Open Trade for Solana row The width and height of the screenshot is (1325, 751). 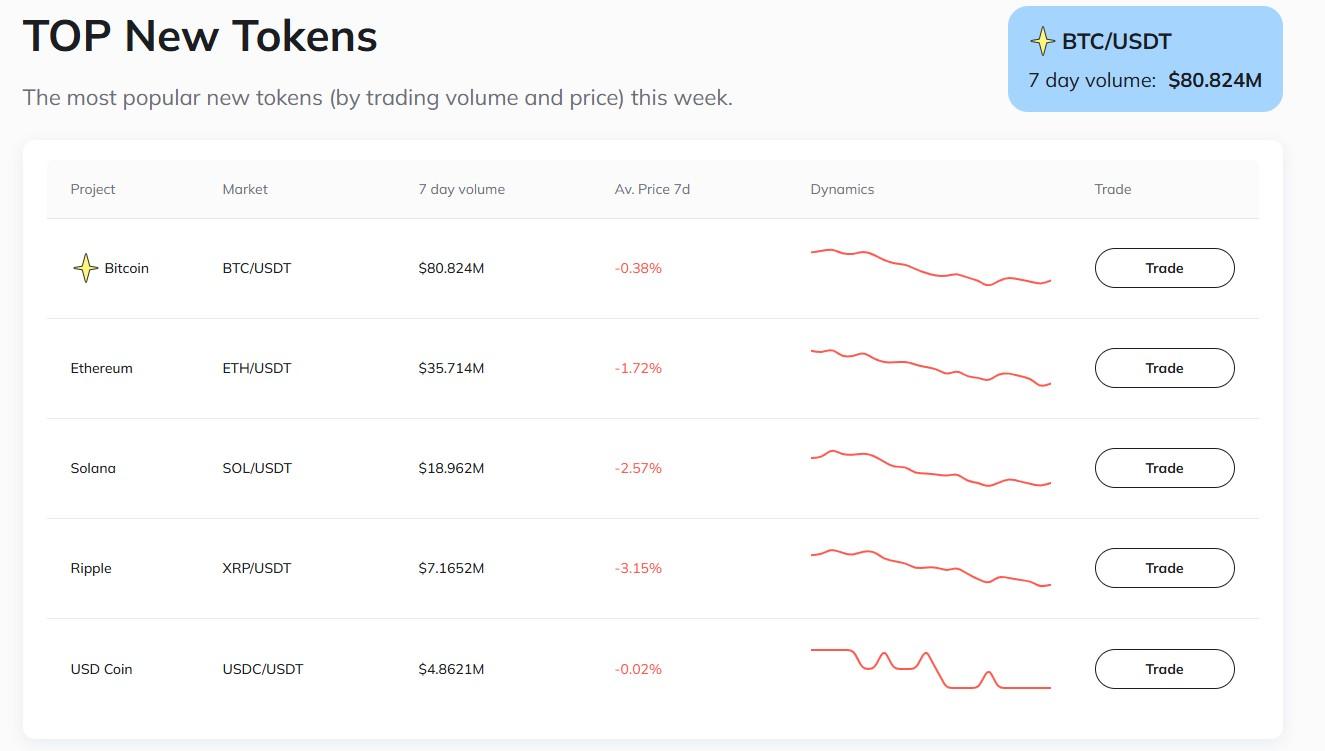click(1164, 468)
